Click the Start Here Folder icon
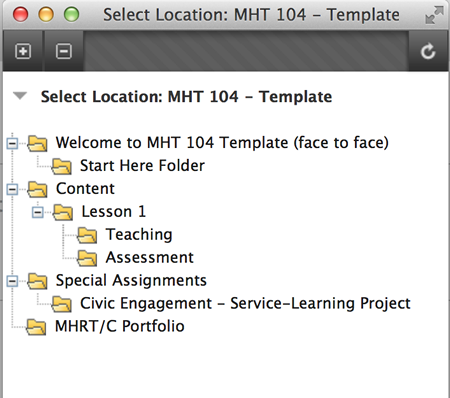Screen dimensions: 450x398 (62, 166)
